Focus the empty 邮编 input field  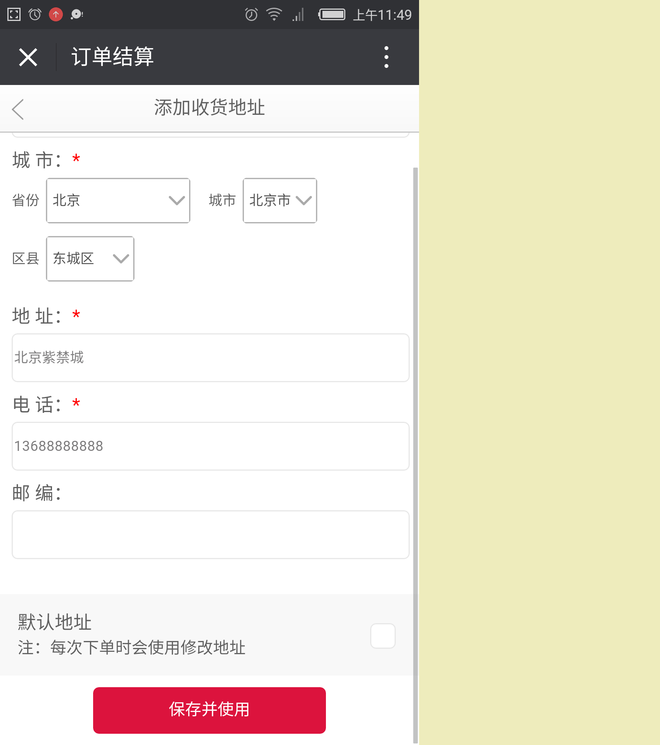[x=210, y=535]
